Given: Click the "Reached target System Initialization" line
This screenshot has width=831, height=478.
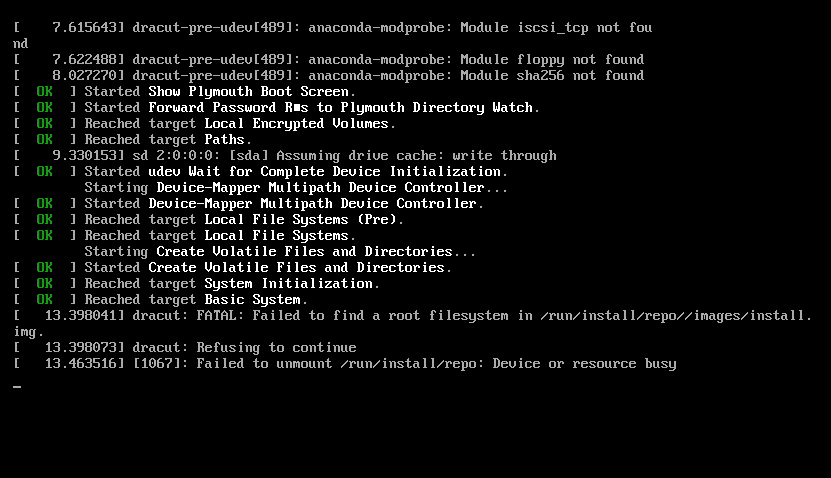Looking at the screenshot, I should point(232,284).
